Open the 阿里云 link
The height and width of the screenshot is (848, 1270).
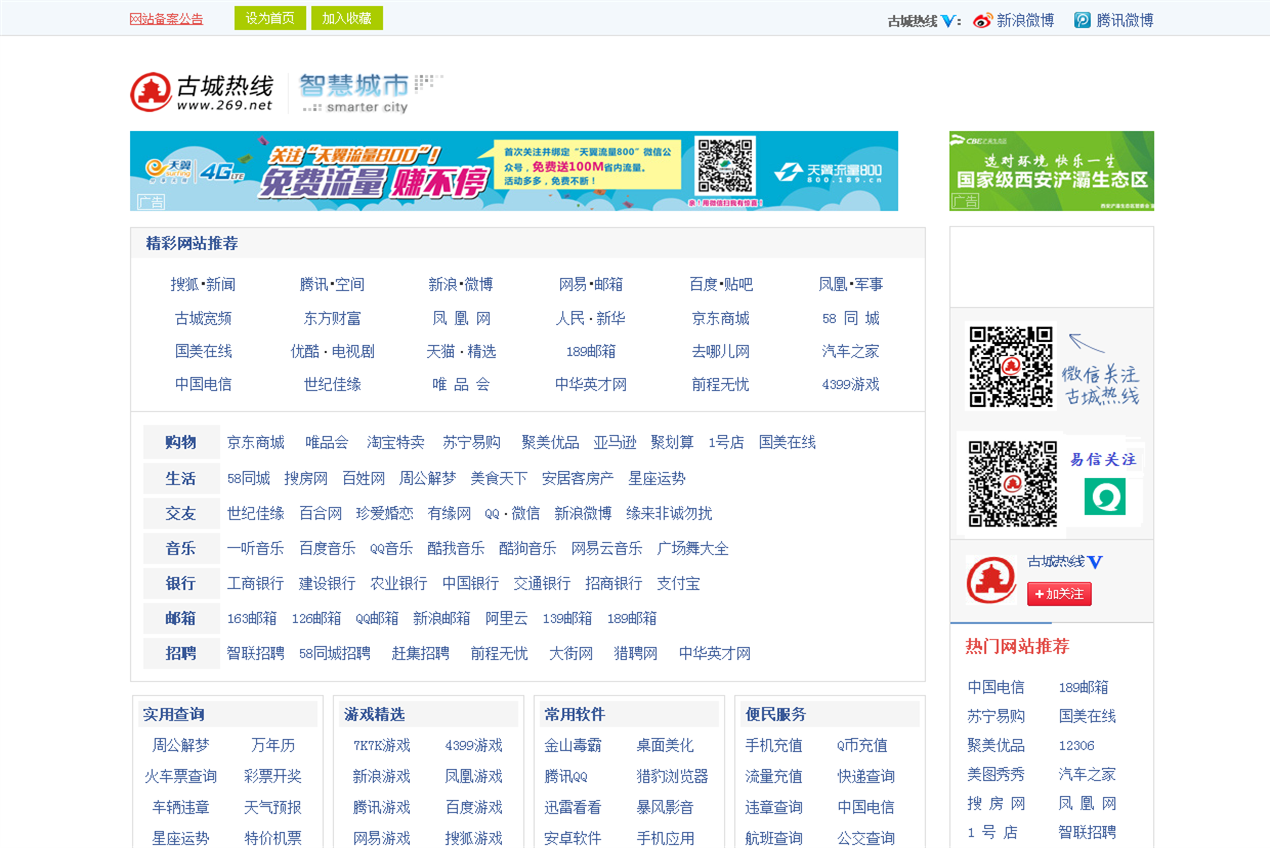point(507,619)
